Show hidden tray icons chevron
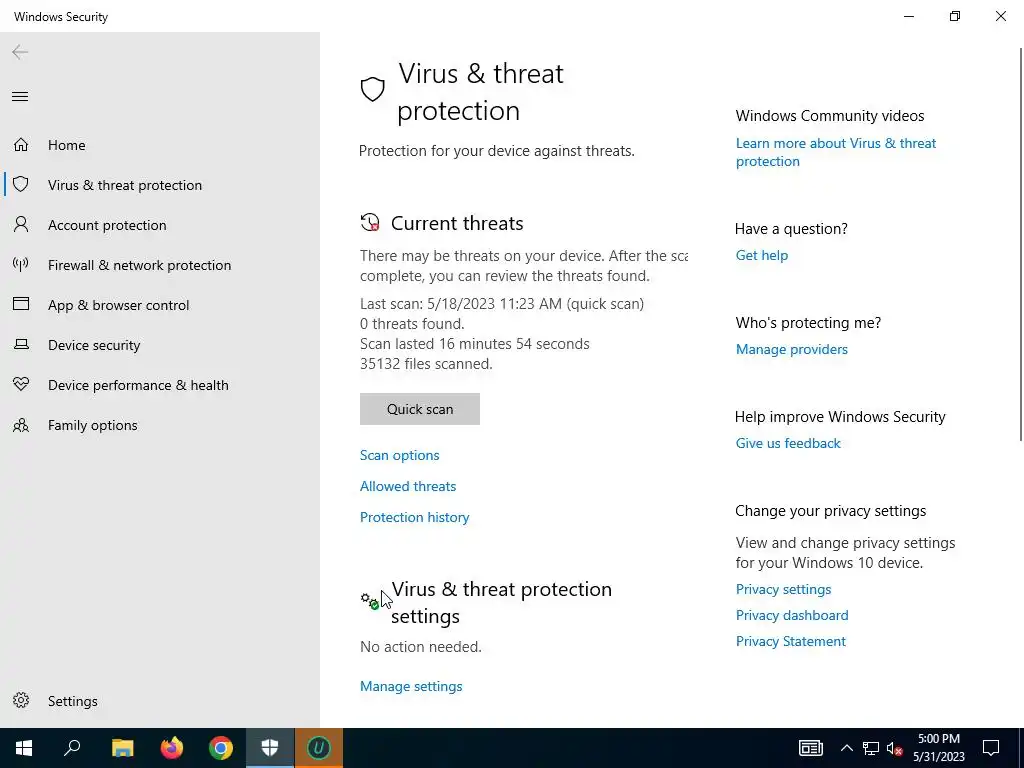The width and height of the screenshot is (1024, 768). (846, 748)
